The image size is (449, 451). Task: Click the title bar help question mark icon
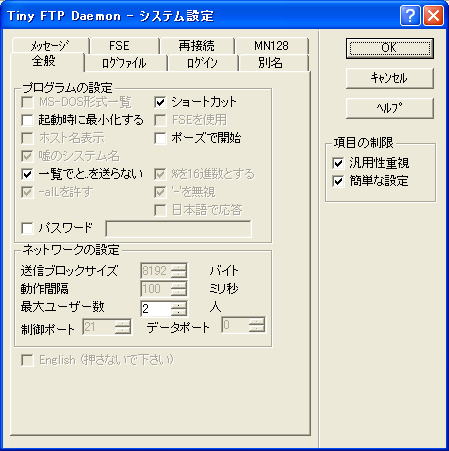(x=410, y=16)
